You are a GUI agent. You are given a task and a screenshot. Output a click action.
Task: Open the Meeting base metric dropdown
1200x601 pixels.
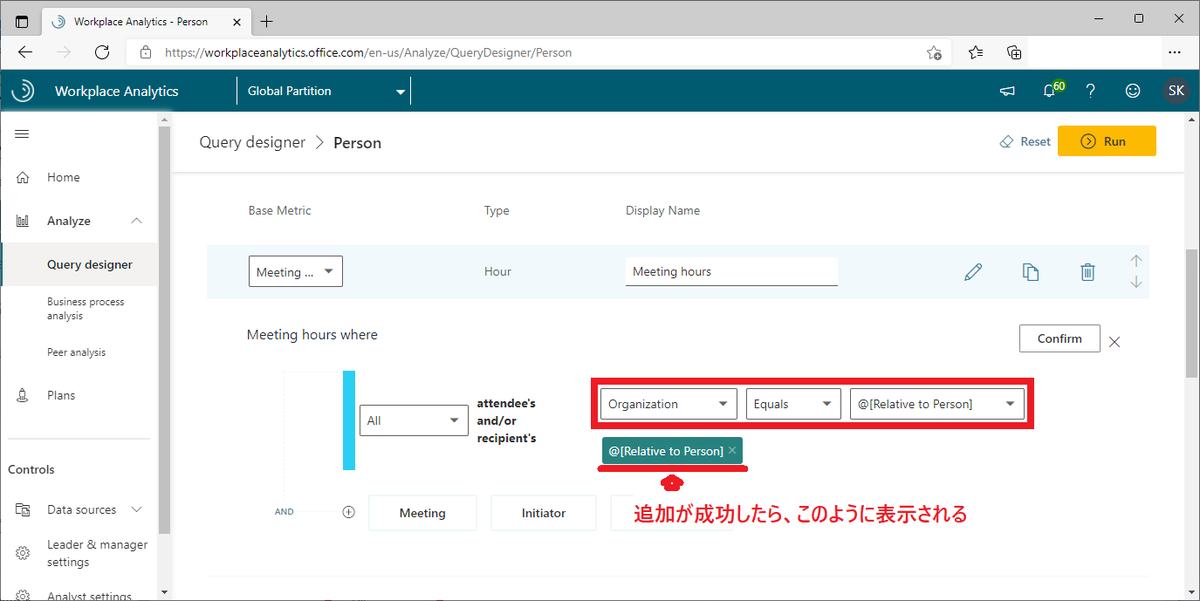point(296,272)
